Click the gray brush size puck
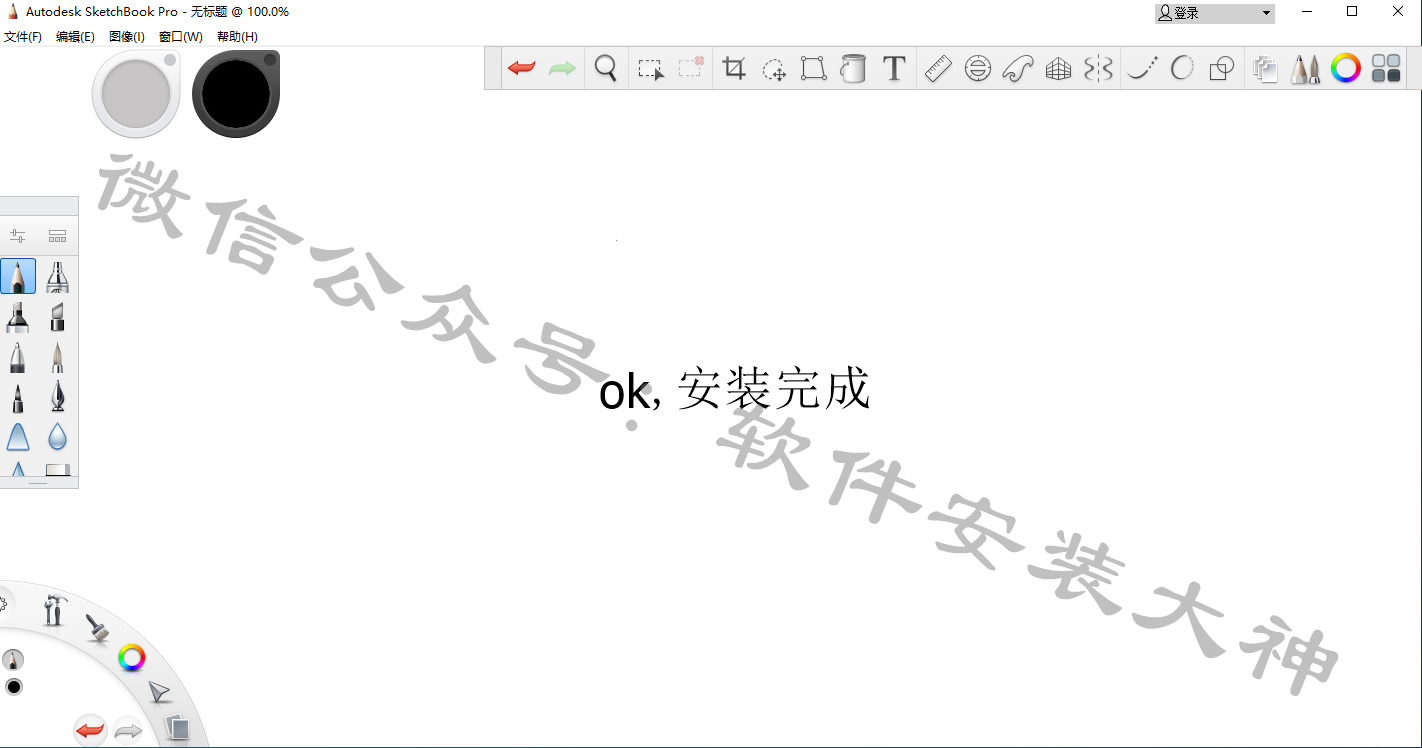Viewport: 1422px width, 748px height. [x=135, y=94]
